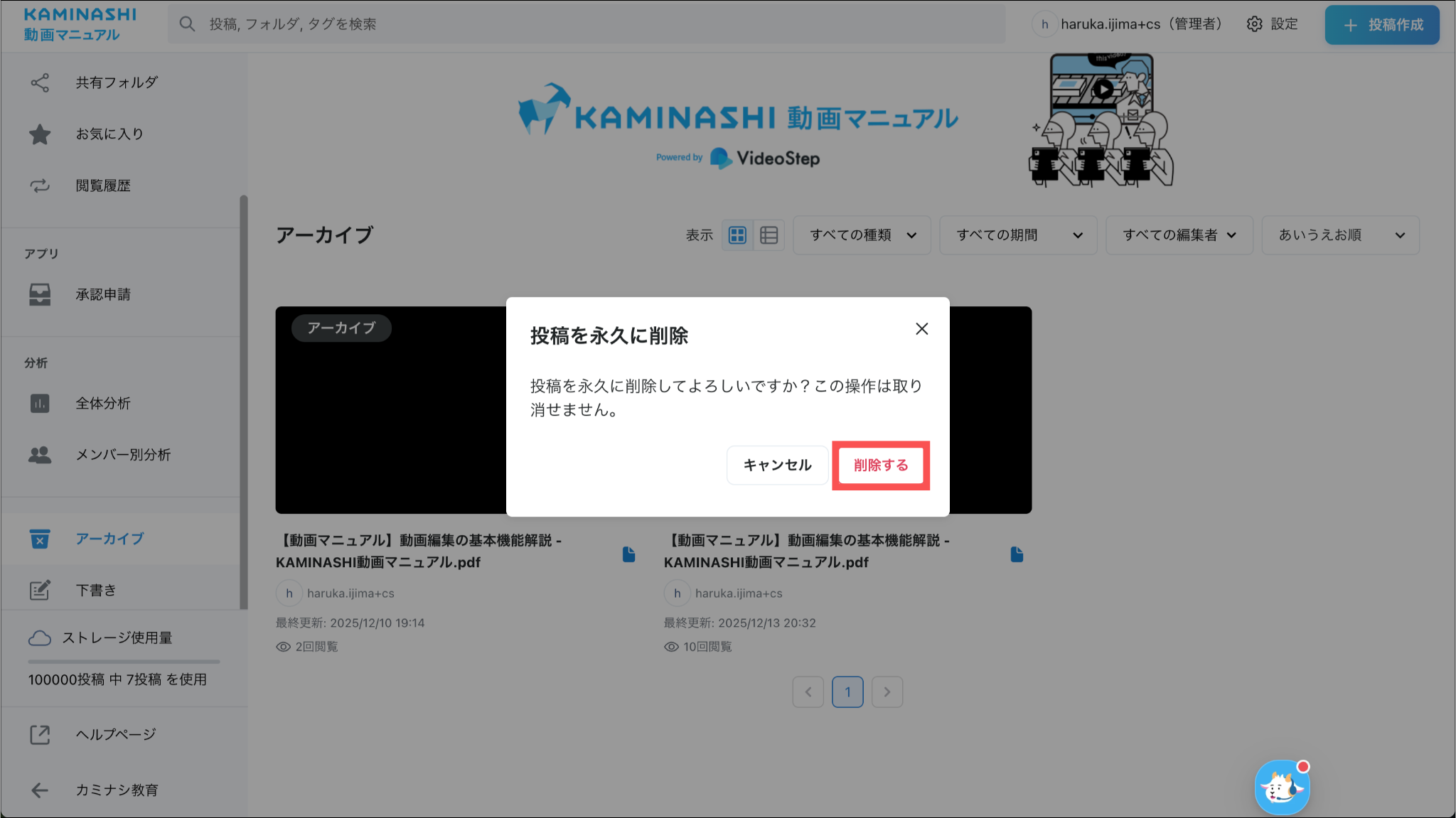The image size is (1456, 818).
Task: Open 閲覧履歴 history icon
Action: tap(40, 185)
